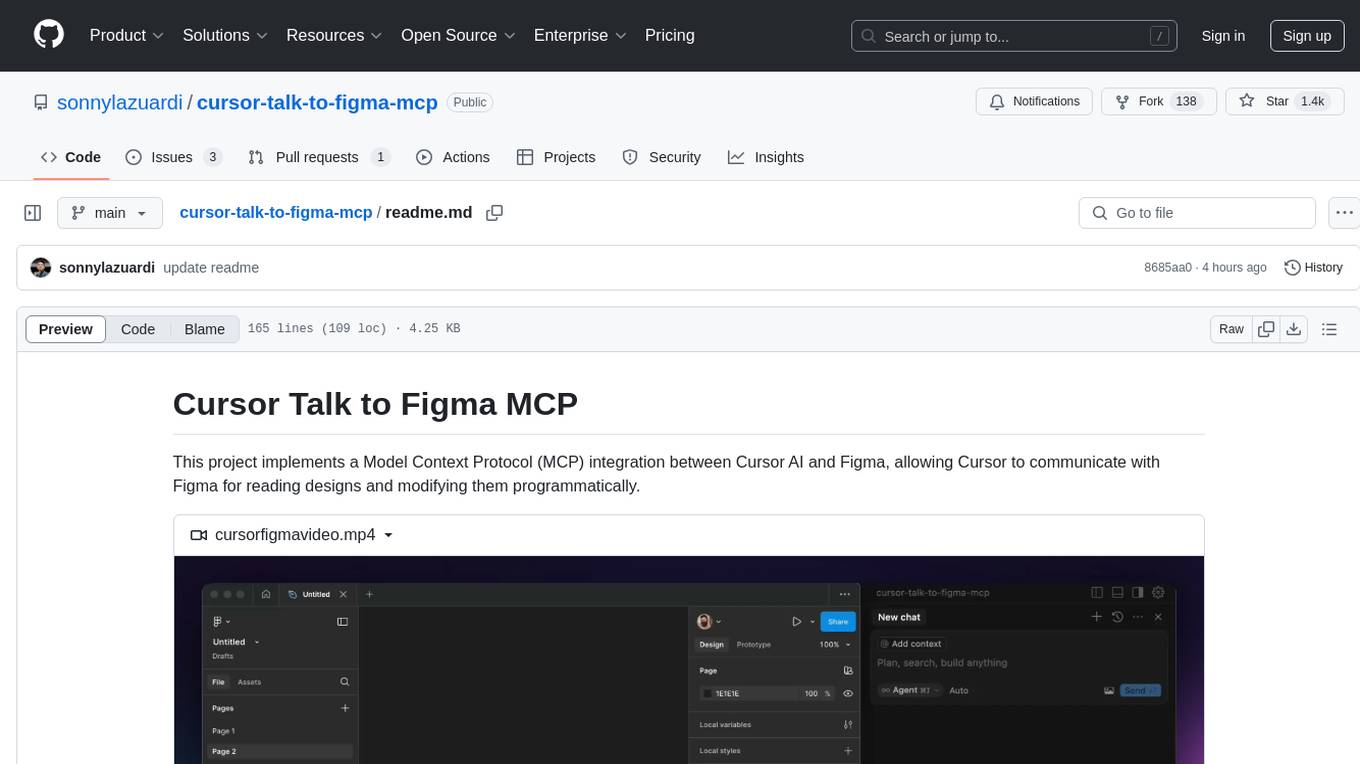
Task: Open the readme outline list
Action: pos(1329,329)
